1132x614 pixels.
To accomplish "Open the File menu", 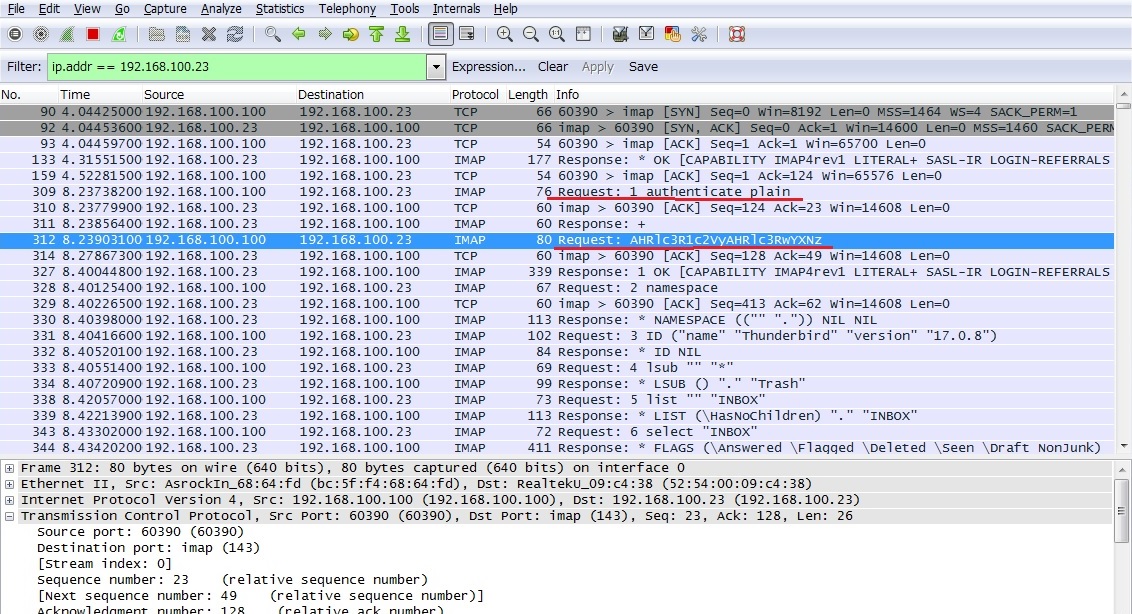I will tap(16, 9).
